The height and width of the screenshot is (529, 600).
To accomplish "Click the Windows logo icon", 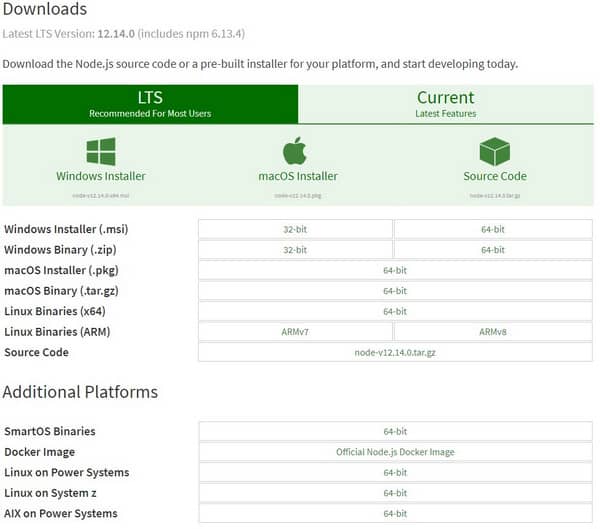I will 101,151.
